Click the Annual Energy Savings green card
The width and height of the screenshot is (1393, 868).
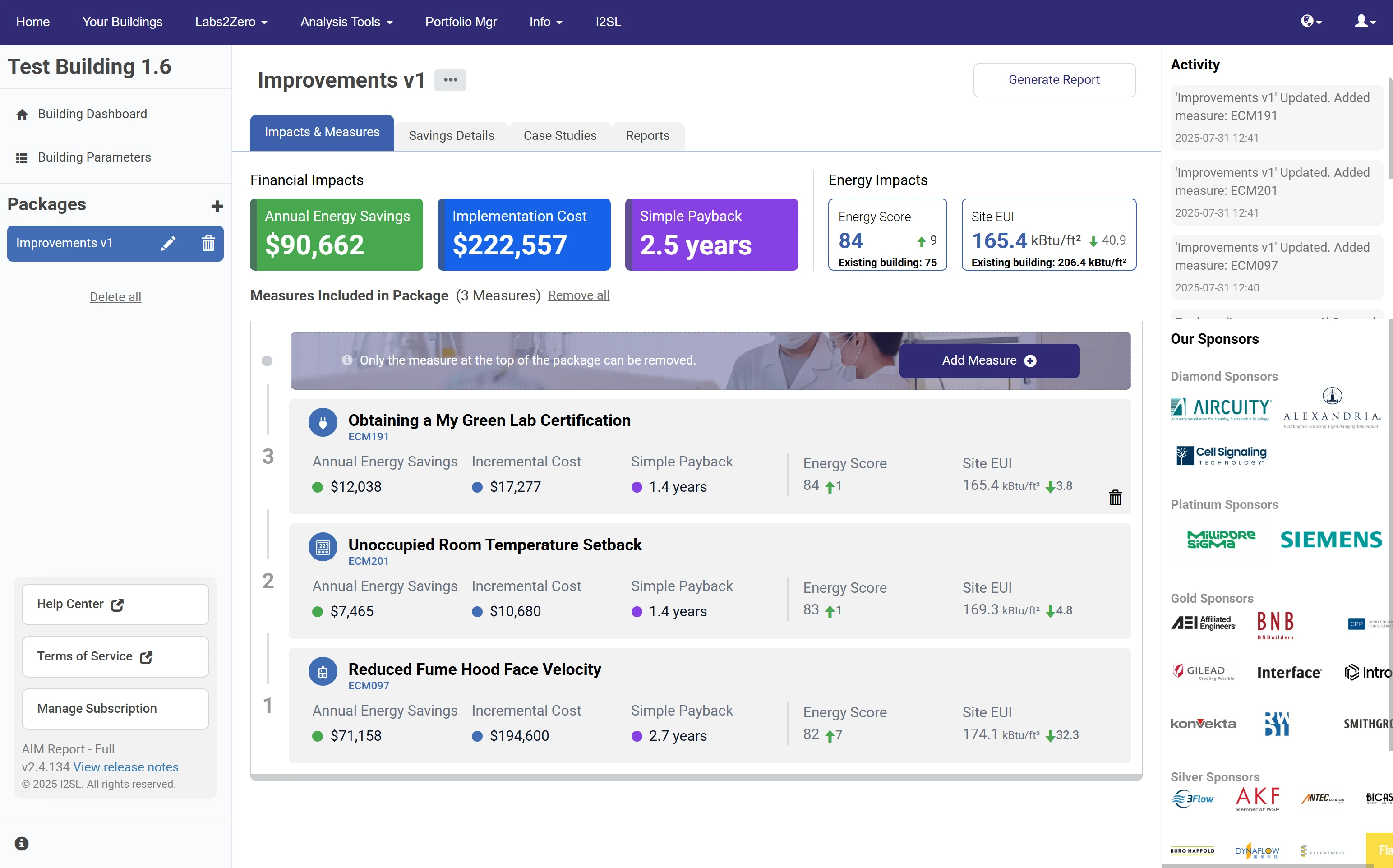pos(337,234)
